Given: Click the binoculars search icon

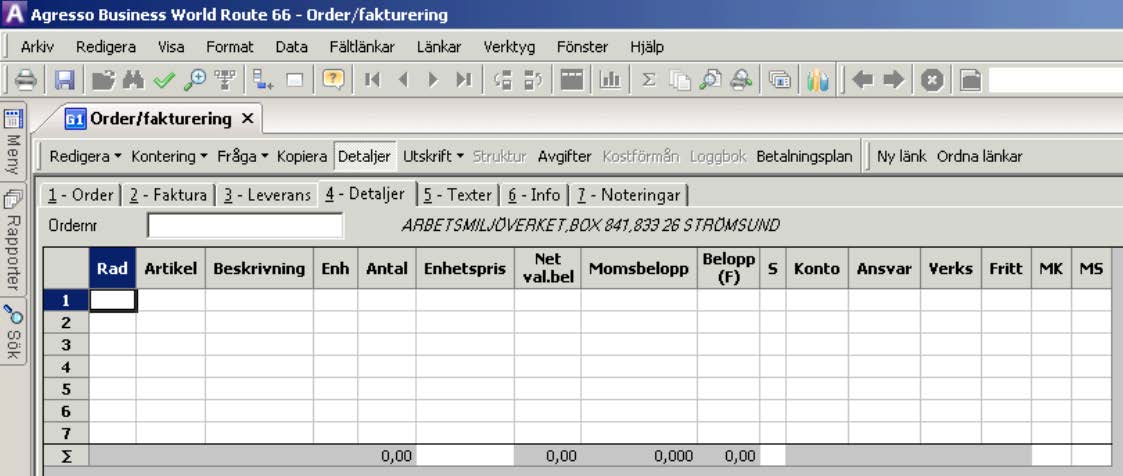Looking at the screenshot, I should 133,79.
